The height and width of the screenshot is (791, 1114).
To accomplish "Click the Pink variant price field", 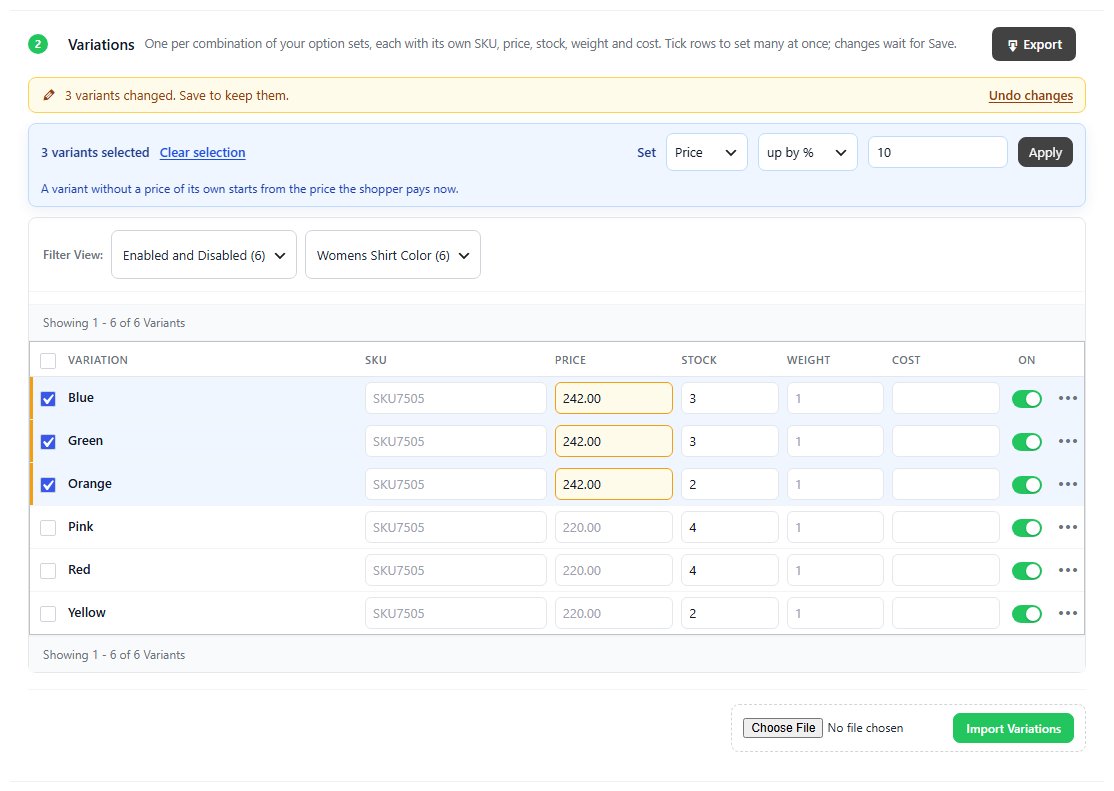I will [614, 527].
